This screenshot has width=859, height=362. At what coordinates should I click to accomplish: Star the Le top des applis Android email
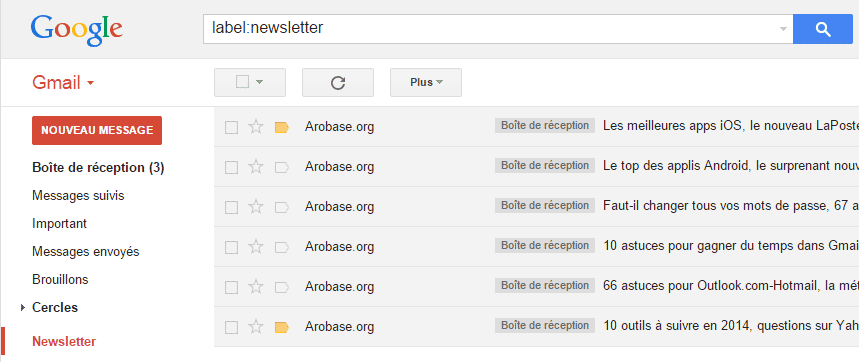click(256, 167)
